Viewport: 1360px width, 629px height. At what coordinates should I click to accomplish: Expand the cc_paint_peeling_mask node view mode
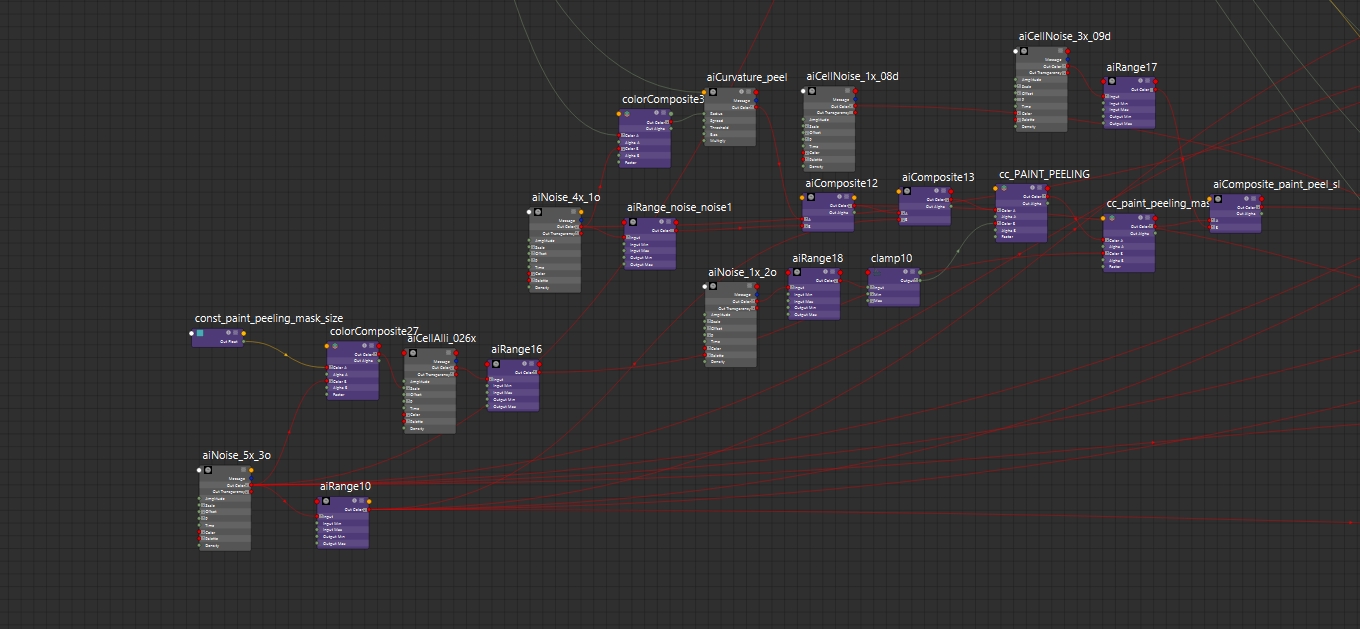1147,218
